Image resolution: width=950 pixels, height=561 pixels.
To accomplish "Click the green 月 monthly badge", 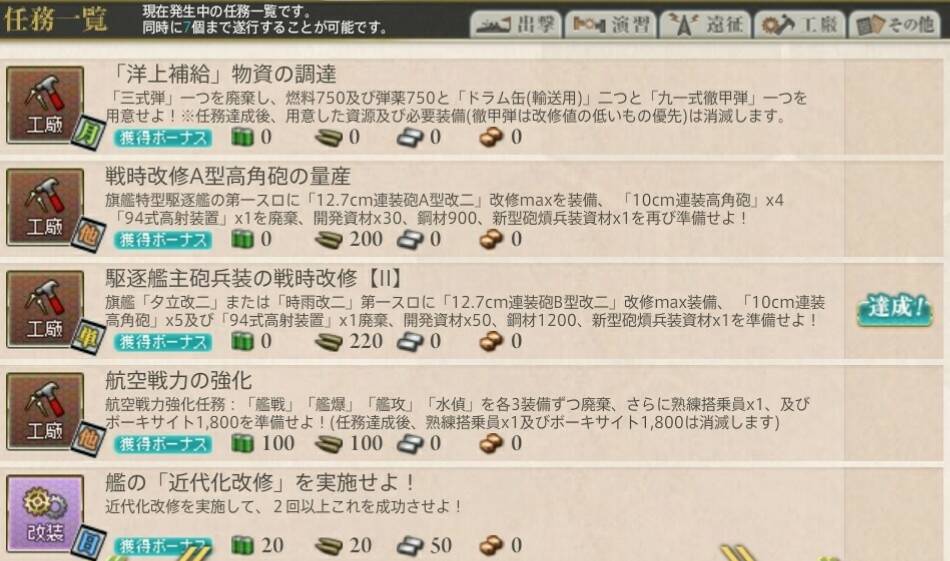I will [x=88, y=131].
